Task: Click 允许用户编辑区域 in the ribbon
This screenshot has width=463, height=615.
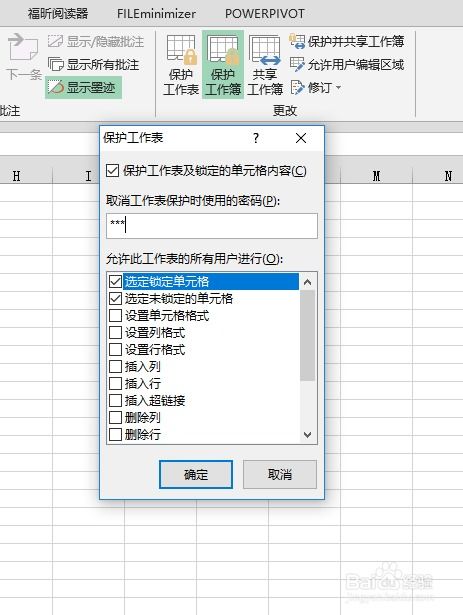Action: tap(347, 64)
